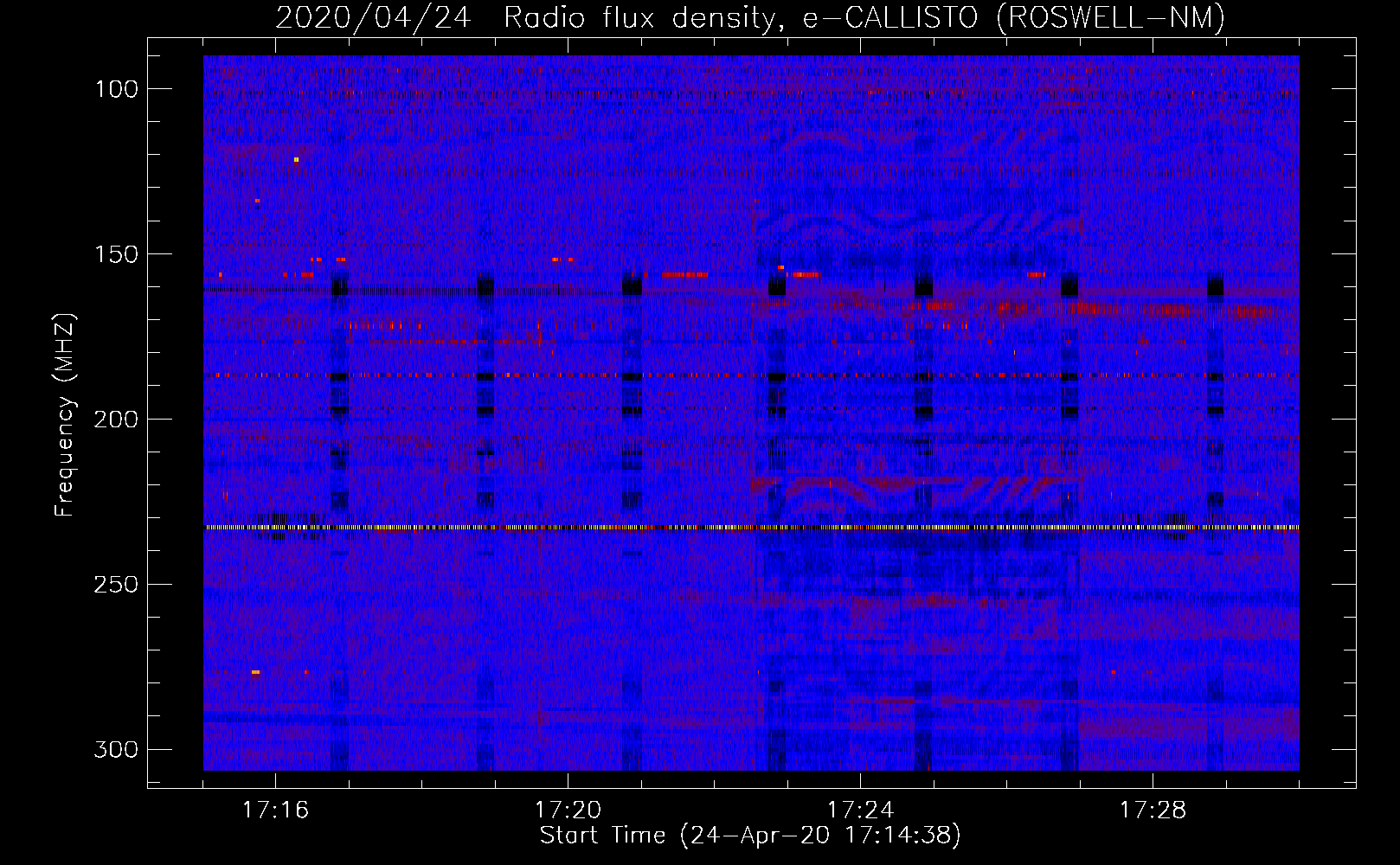Click the "Start Time (24-Apr-20 17:14:38)" label
This screenshot has width=1400, height=865.
(750, 836)
